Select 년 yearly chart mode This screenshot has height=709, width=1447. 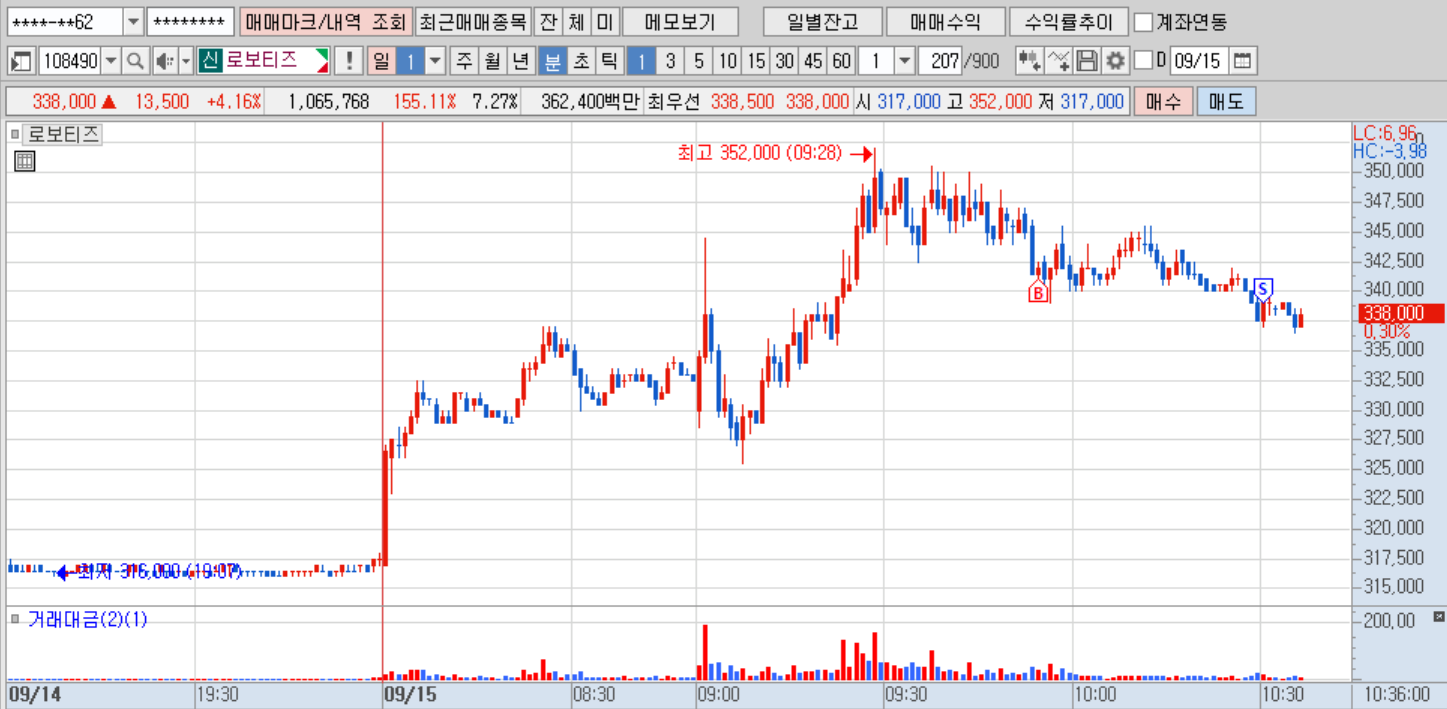pos(520,61)
